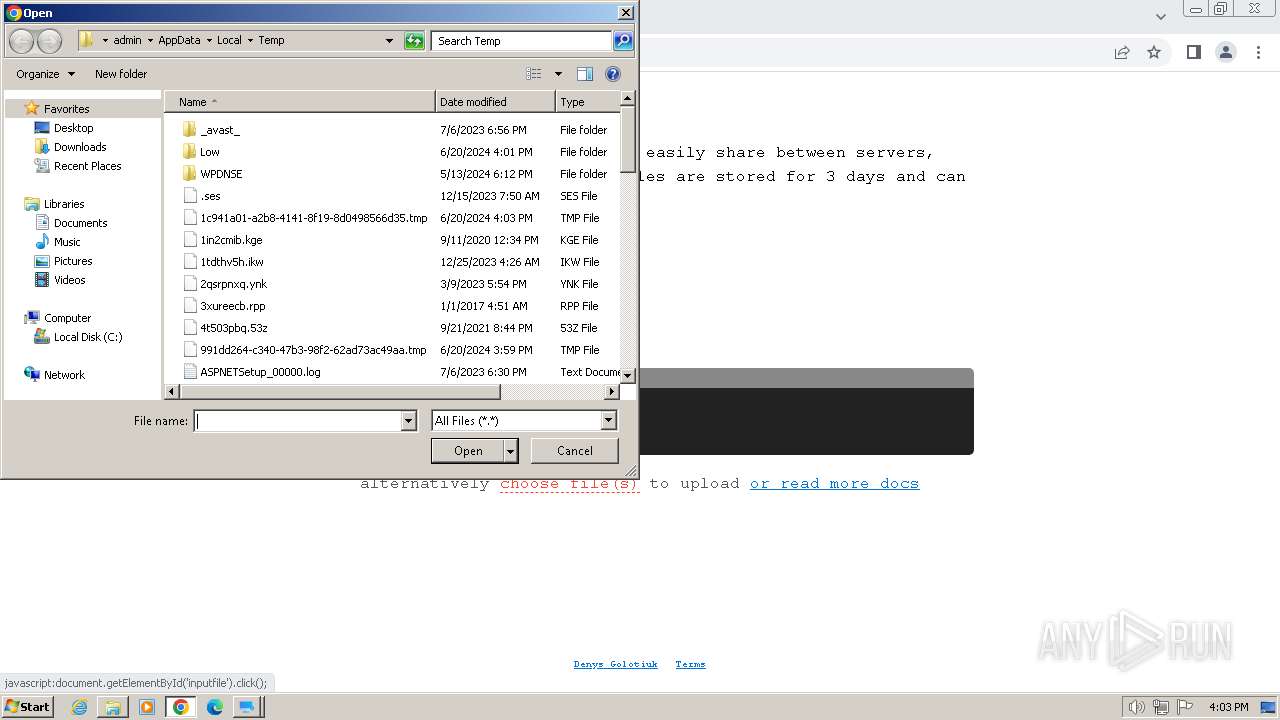The height and width of the screenshot is (720, 1280).
Task: Click the Search Temp box
Action: [x=522, y=41]
